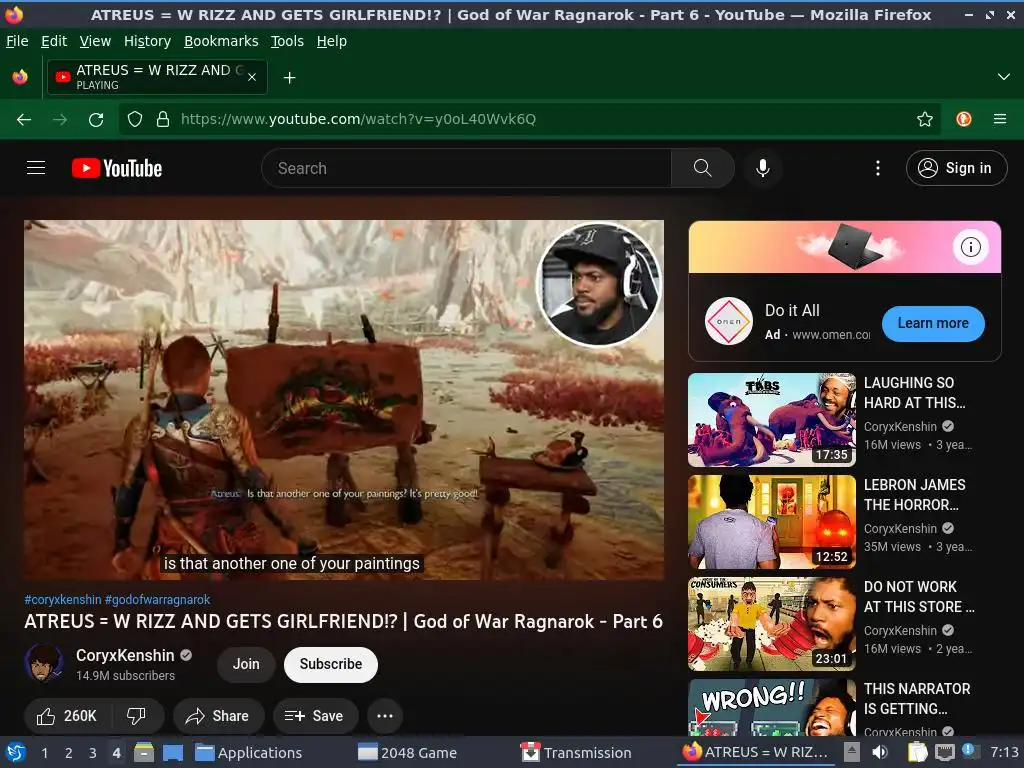Switch to workspace 3 in taskbar
This screenshot has width=1024, height=768.
(92, 753)
